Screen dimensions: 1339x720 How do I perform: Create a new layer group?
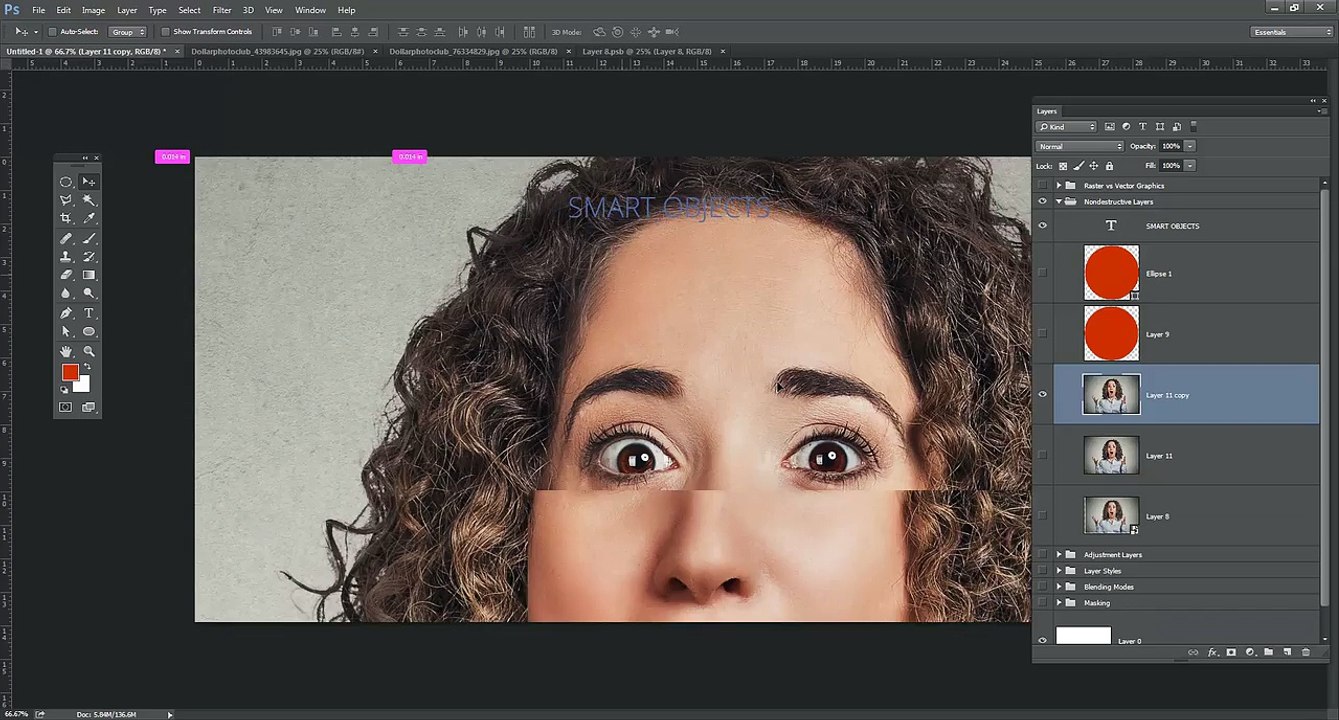pos(1268,652)
